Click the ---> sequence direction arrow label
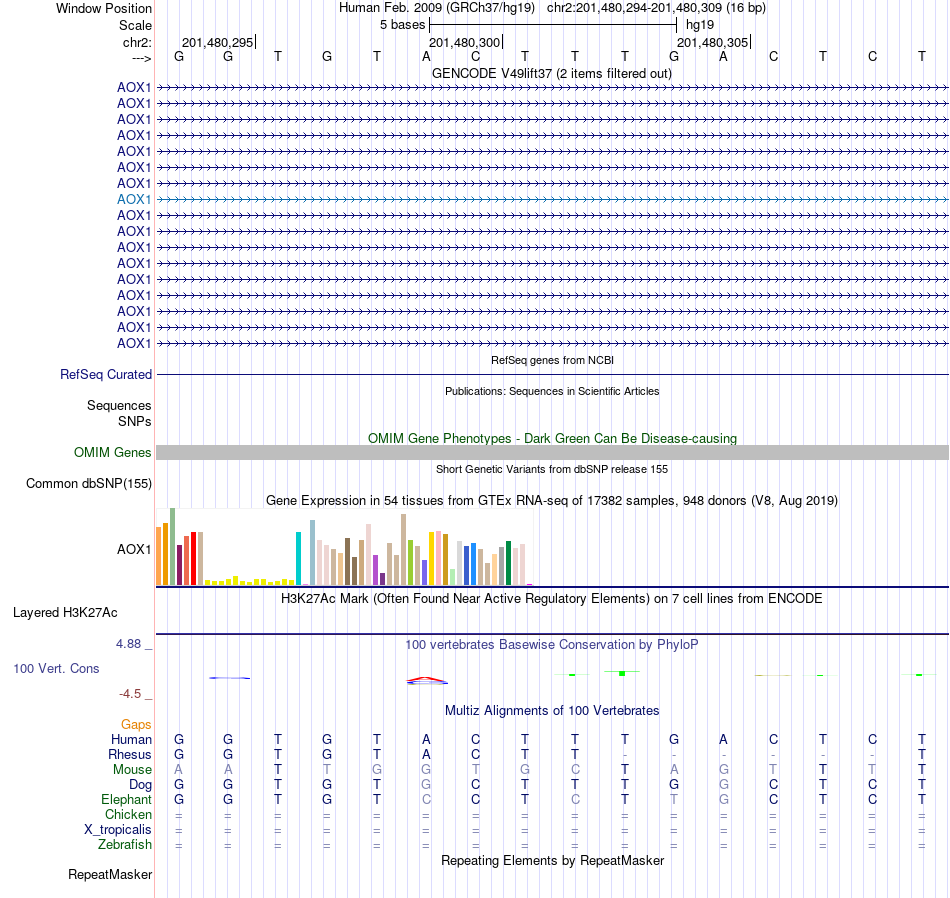950x898 pixels. [x=142, y=58]
